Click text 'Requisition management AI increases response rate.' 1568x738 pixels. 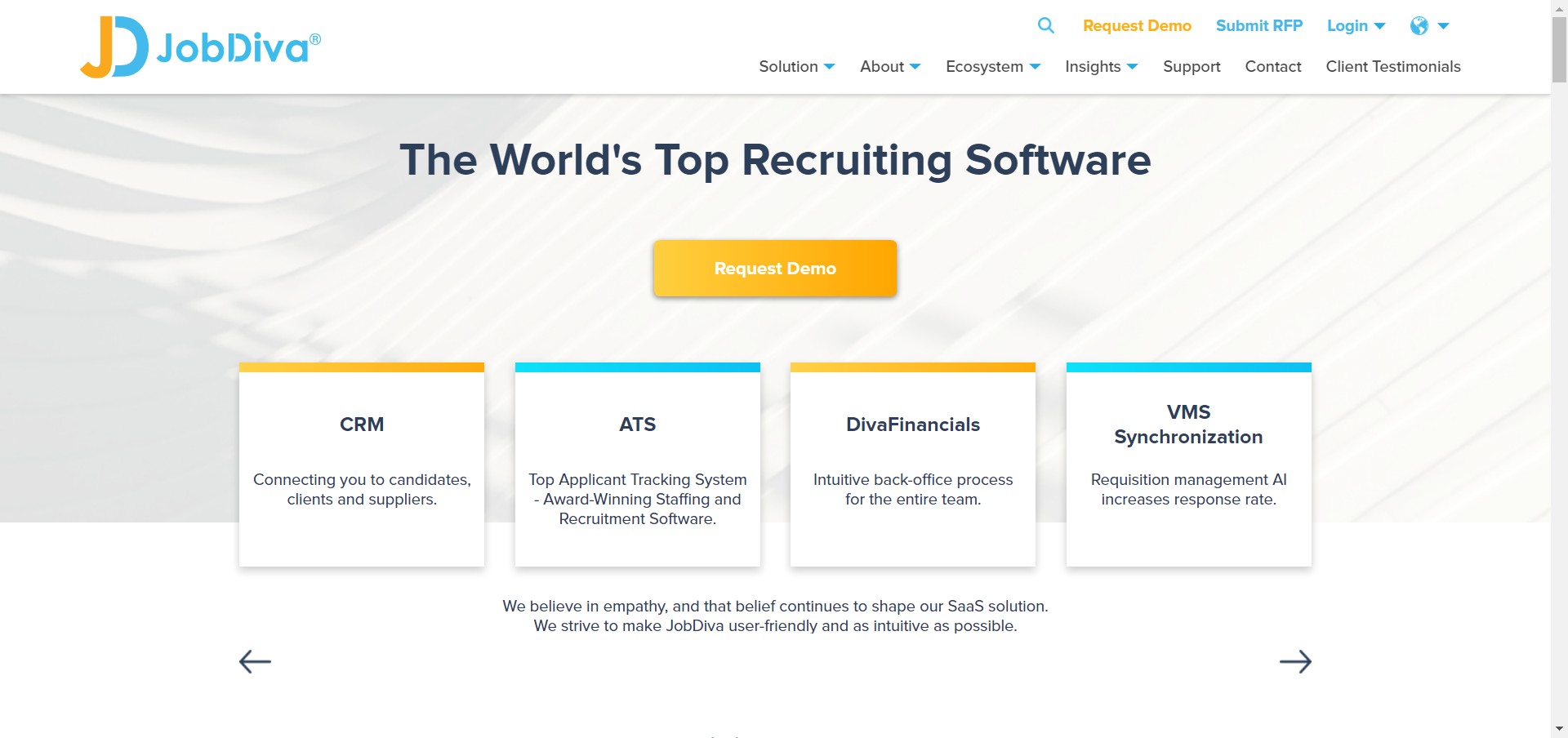coord(1189,489)
